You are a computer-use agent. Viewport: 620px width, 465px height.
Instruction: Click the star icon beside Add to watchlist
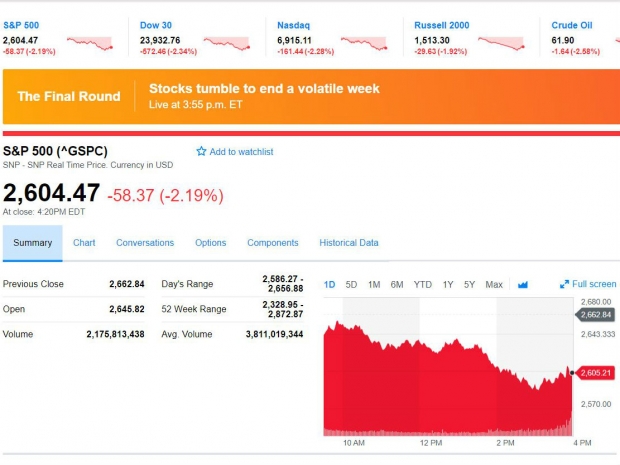coord(201,152)
